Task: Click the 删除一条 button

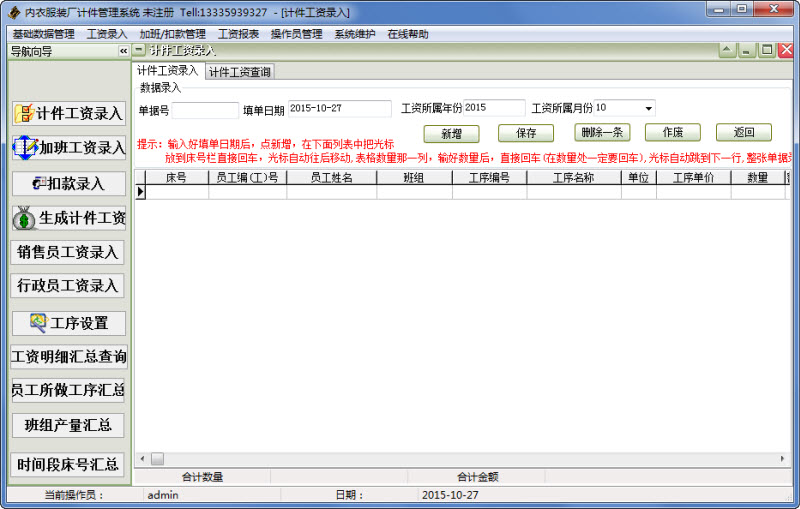Action: pos(603,133)
